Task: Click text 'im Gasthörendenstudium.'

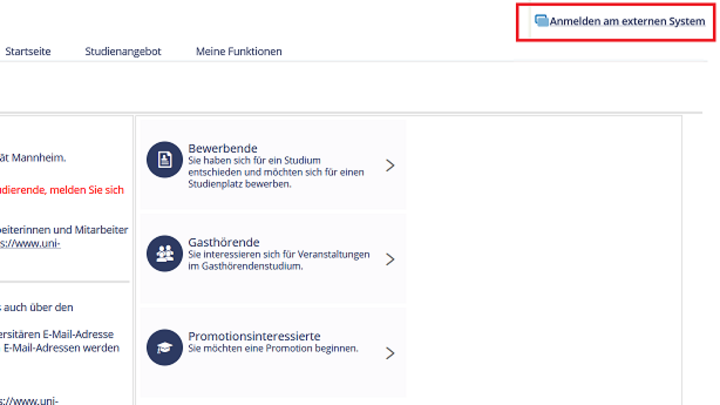Action: pyautogui.click(x=246, y=266)
